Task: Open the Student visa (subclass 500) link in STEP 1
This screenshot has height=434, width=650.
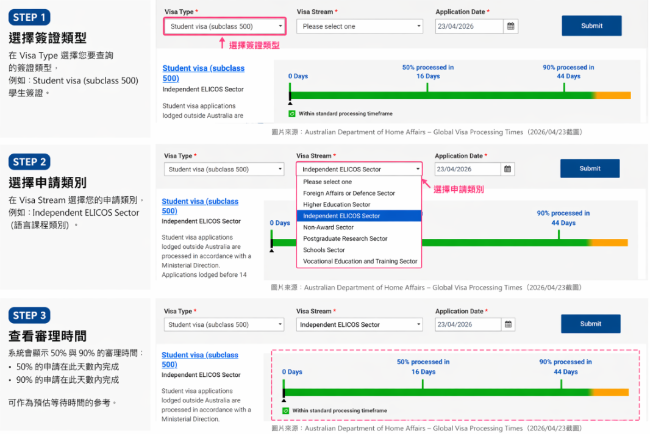Action: tap(204, 73)
